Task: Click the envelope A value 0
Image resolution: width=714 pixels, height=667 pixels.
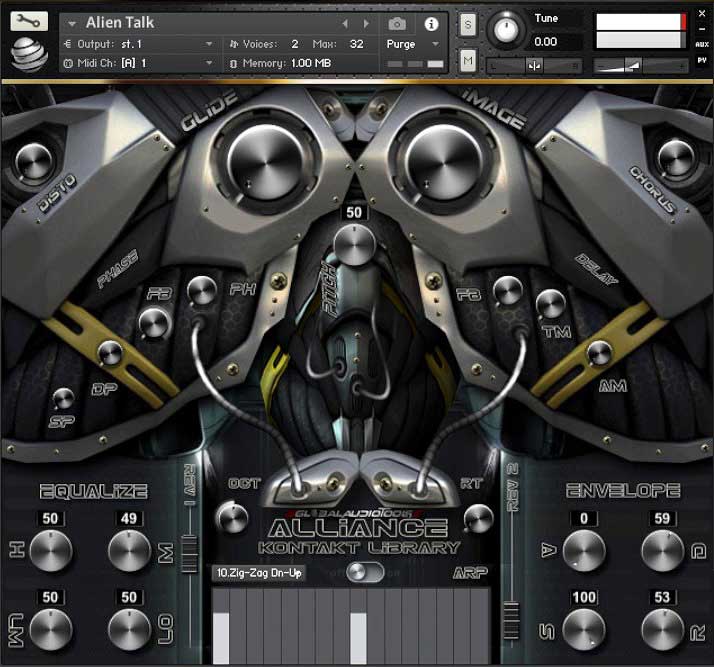Action: 584,519
